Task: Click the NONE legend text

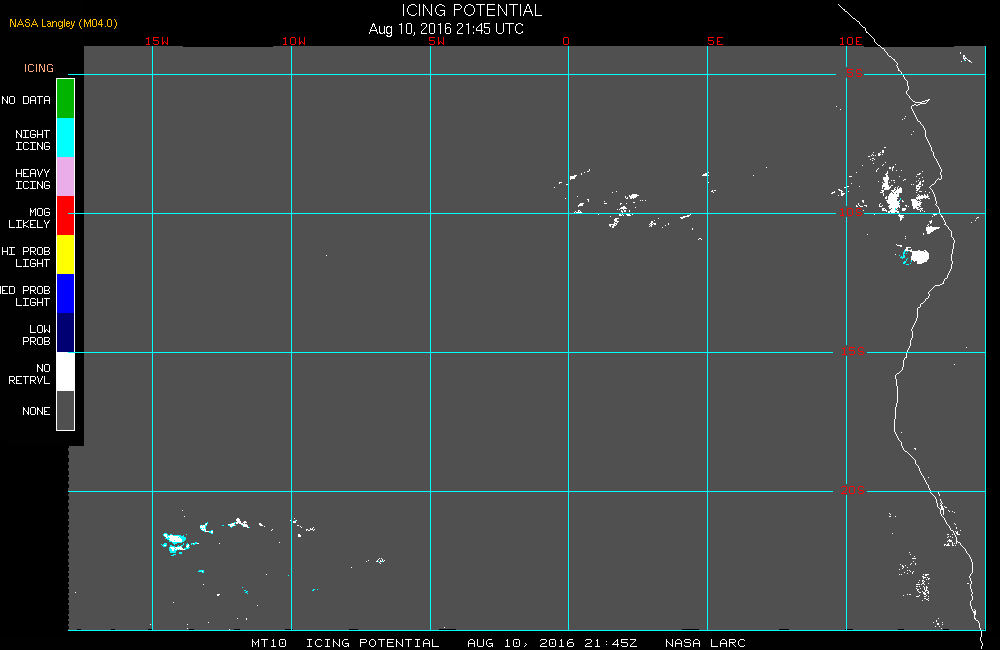Action: (x=36, y=411)
